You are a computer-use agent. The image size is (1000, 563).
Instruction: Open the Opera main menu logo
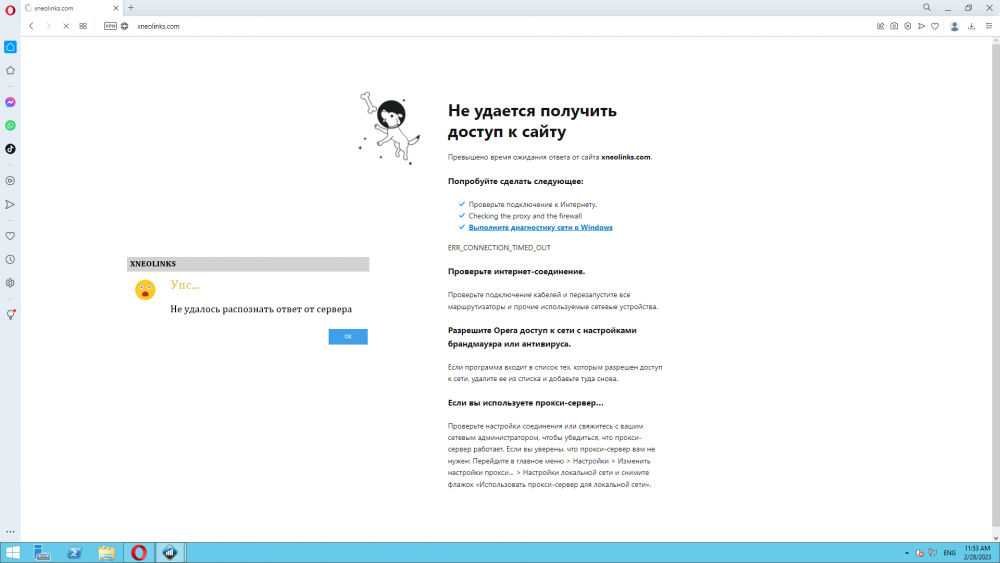[x=10, y=10]
